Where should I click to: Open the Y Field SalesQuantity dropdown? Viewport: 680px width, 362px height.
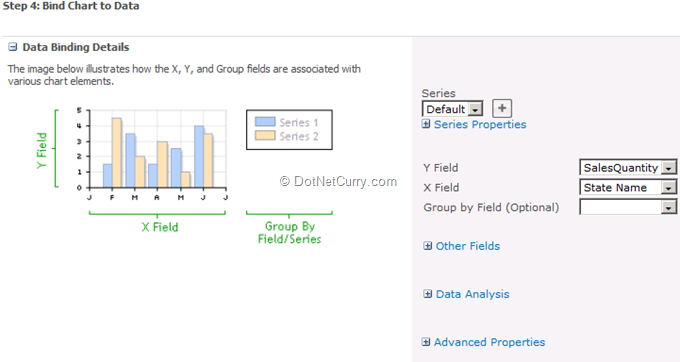(x=628, y=167)
